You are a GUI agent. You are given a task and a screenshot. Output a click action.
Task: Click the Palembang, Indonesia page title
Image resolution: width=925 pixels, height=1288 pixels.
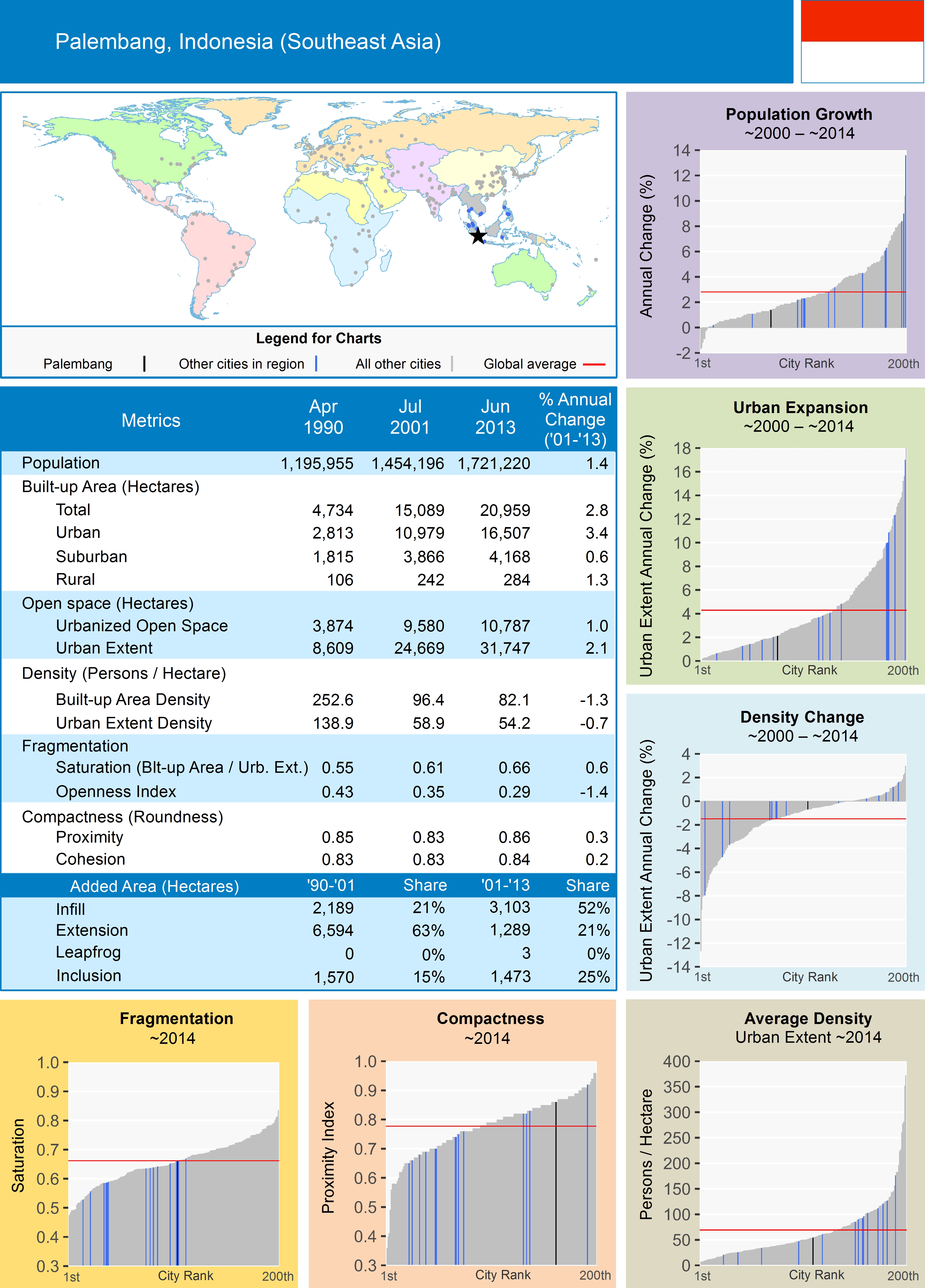(248, 41)
